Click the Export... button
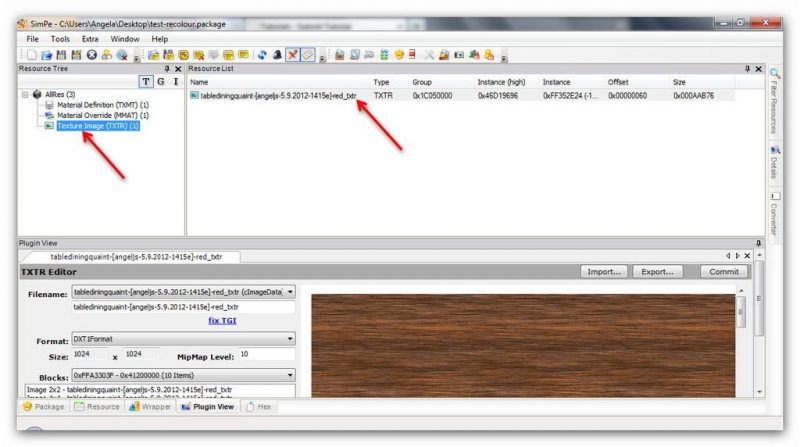Viewport: 800px width, 447px height. 657,271
